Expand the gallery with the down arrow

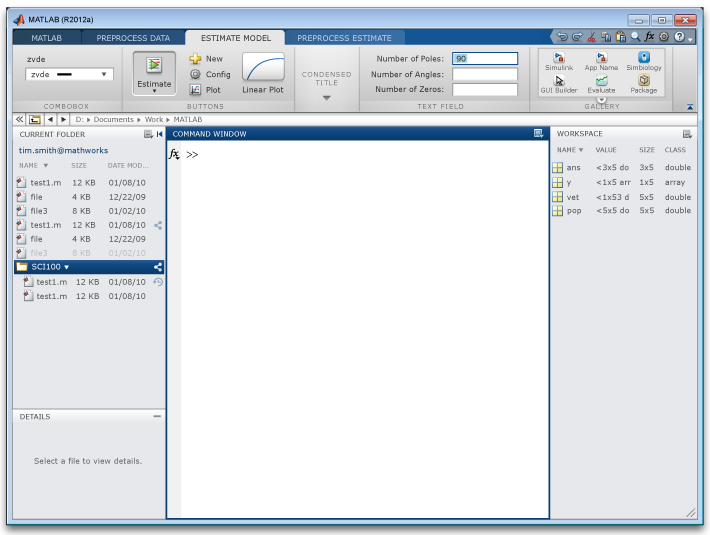(x=601, y=100)
